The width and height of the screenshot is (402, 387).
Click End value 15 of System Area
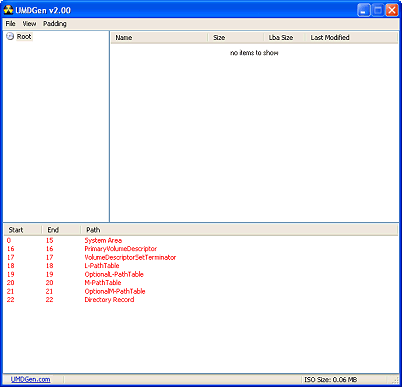click(x=50, y=240)
